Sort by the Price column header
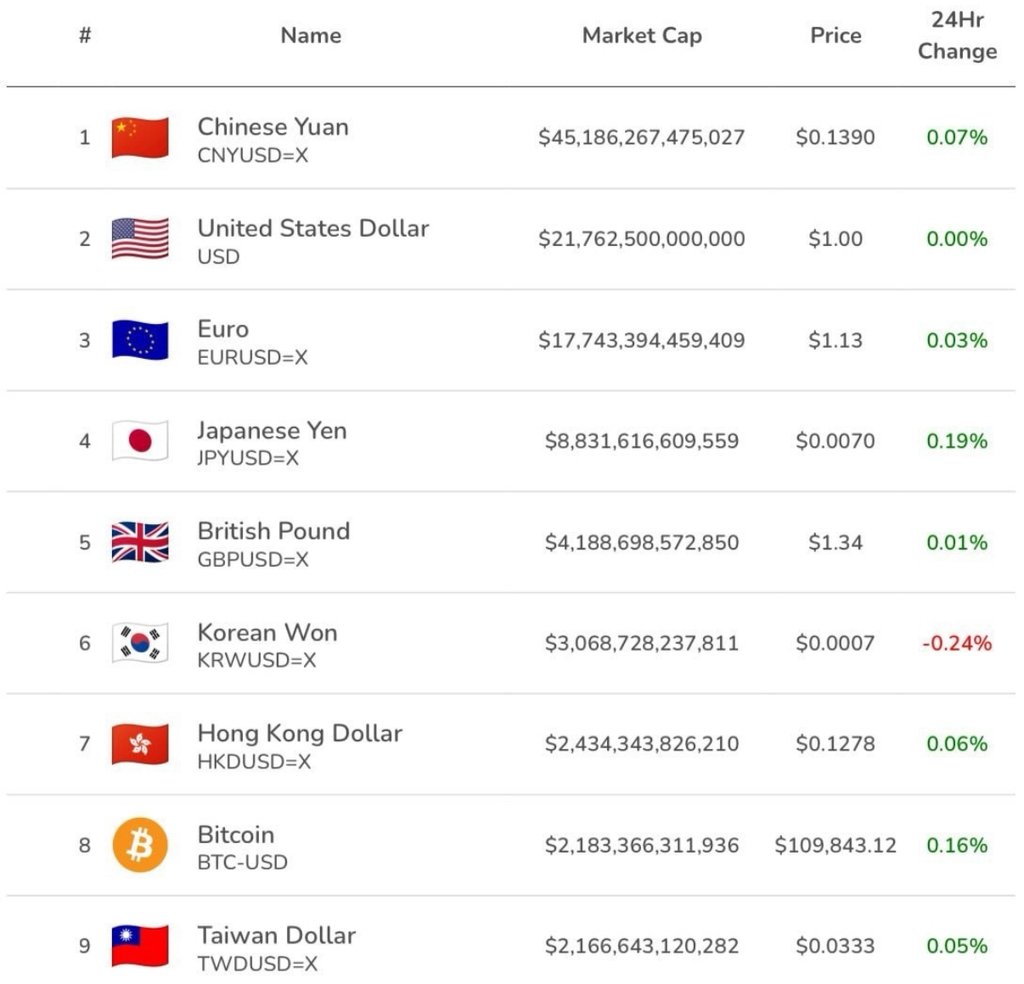This screenshot has height=984, width=1024. 835,35
